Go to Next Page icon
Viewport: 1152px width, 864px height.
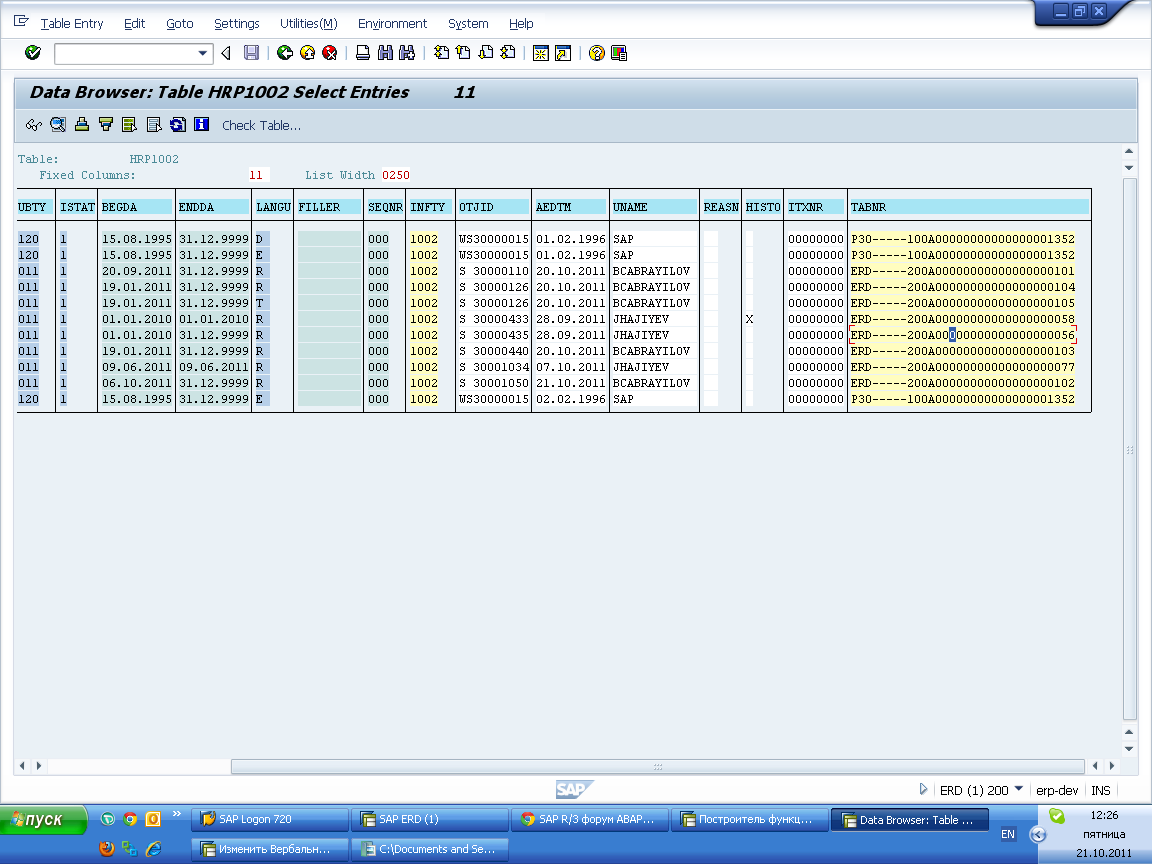486,53
